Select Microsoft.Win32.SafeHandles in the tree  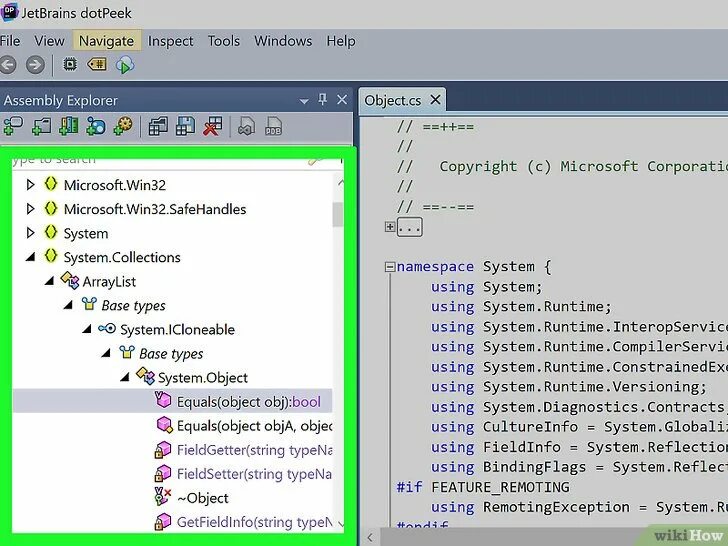pyautogui.click(x=155, y=209)
